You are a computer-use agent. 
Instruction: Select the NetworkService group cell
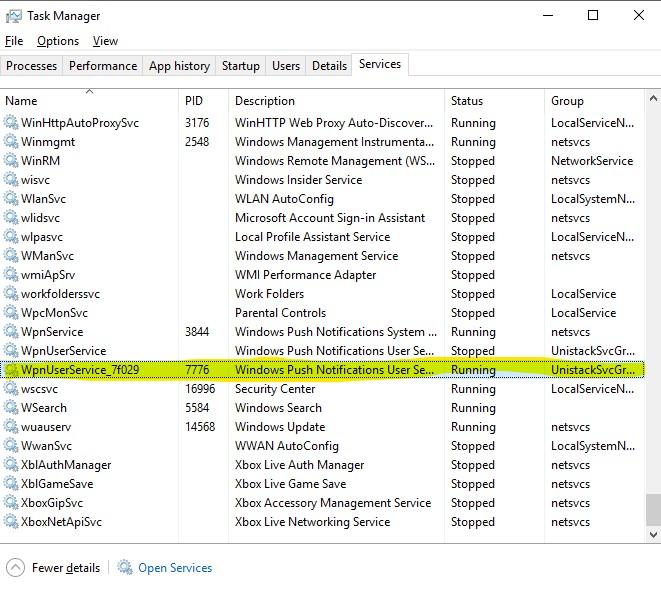pyautogui.click(x=592, y=161)
